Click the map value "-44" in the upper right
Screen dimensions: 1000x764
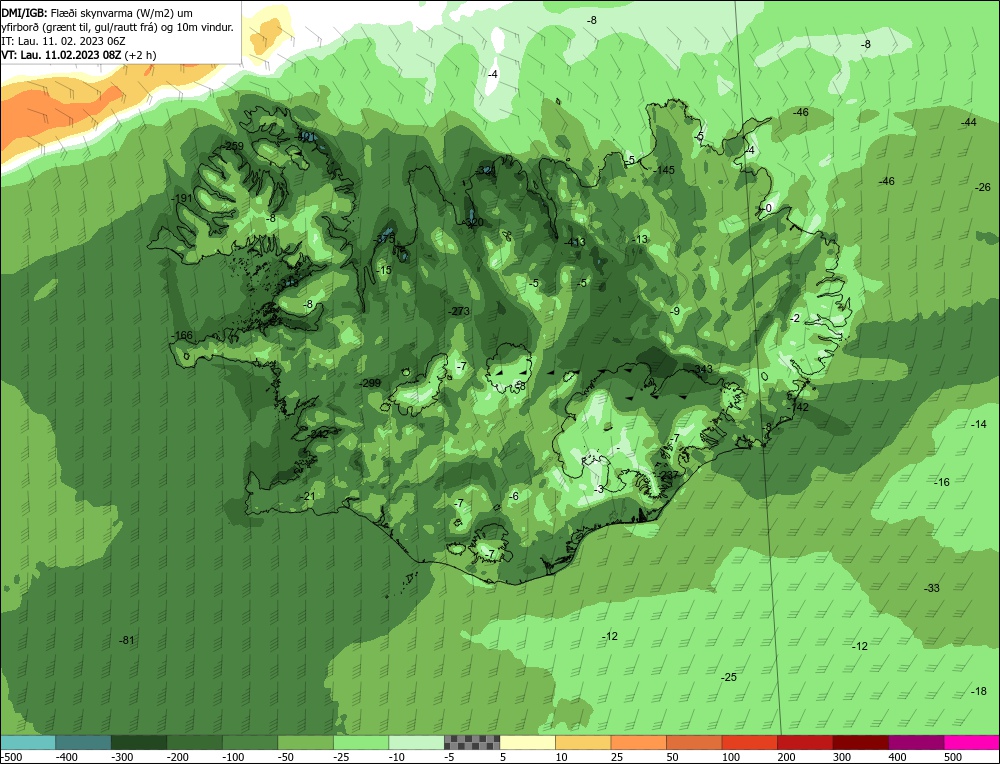(968, 122)
